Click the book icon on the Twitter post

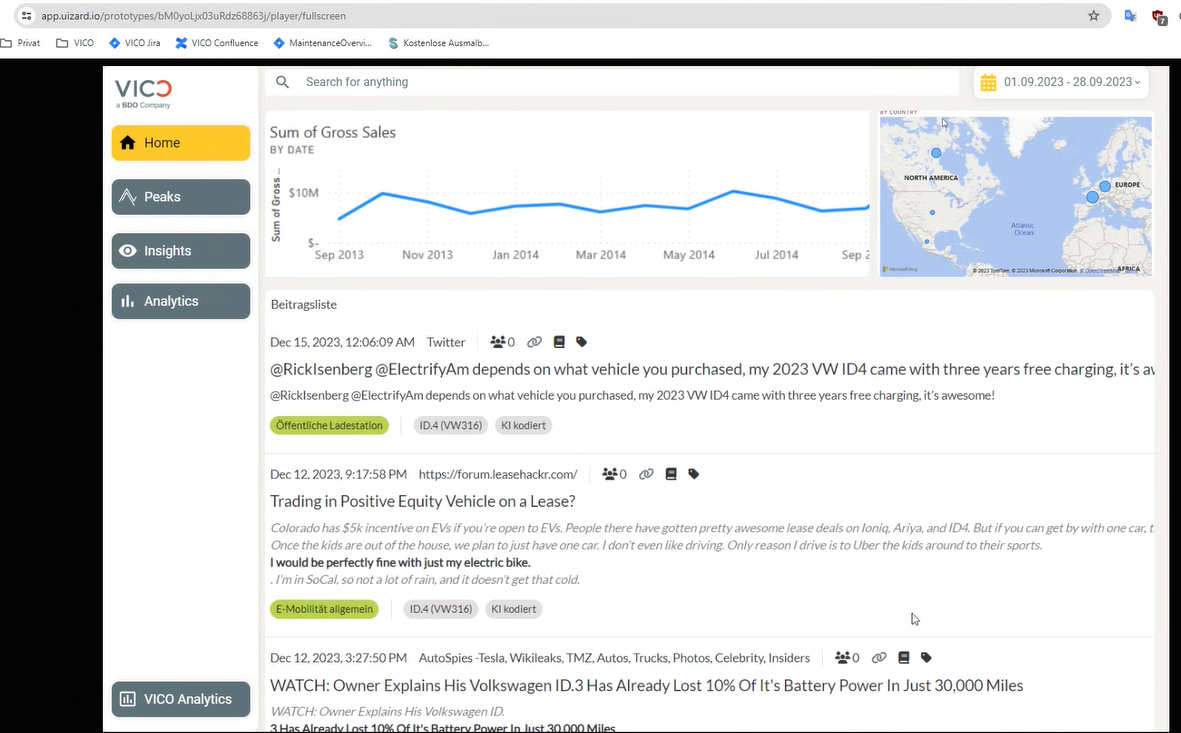[x=560, y=342]
